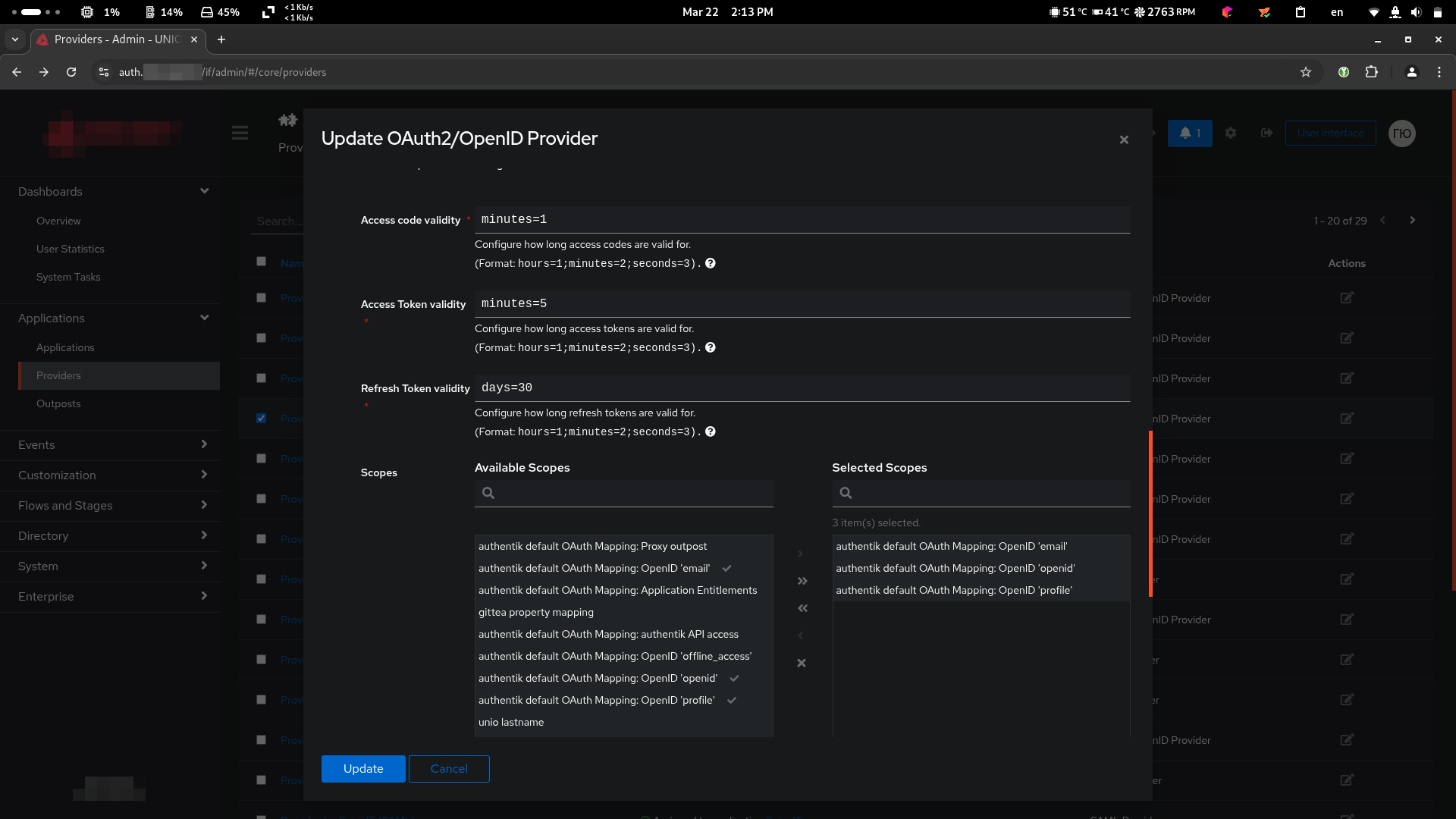Uncheck the checked provider row checkbox

(262, 418)
